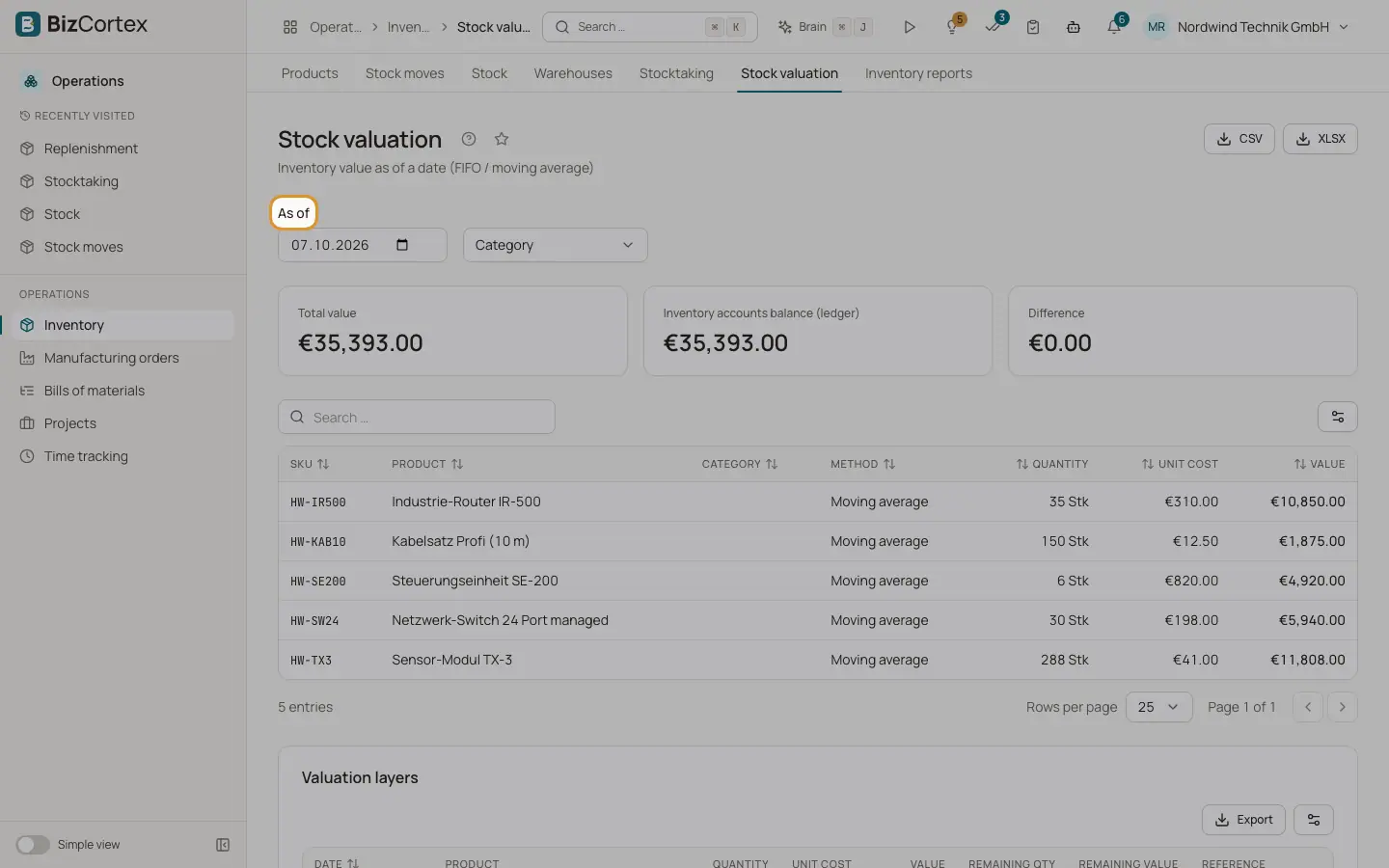Open the Category filter dropdown
Viewport: 1389px width, 868px height.
click(x=556, y=245)
